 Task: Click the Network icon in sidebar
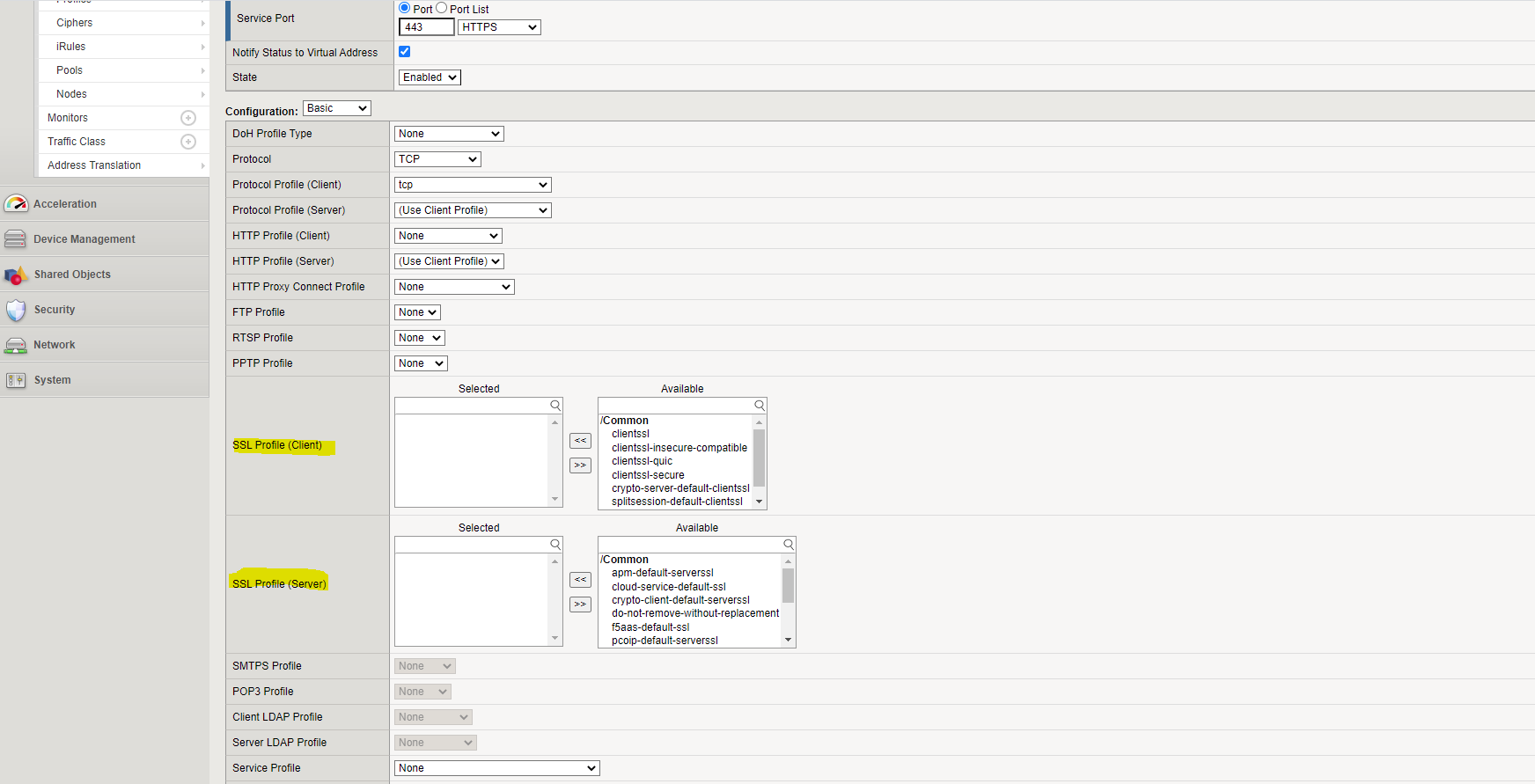(x=16, y=346)
